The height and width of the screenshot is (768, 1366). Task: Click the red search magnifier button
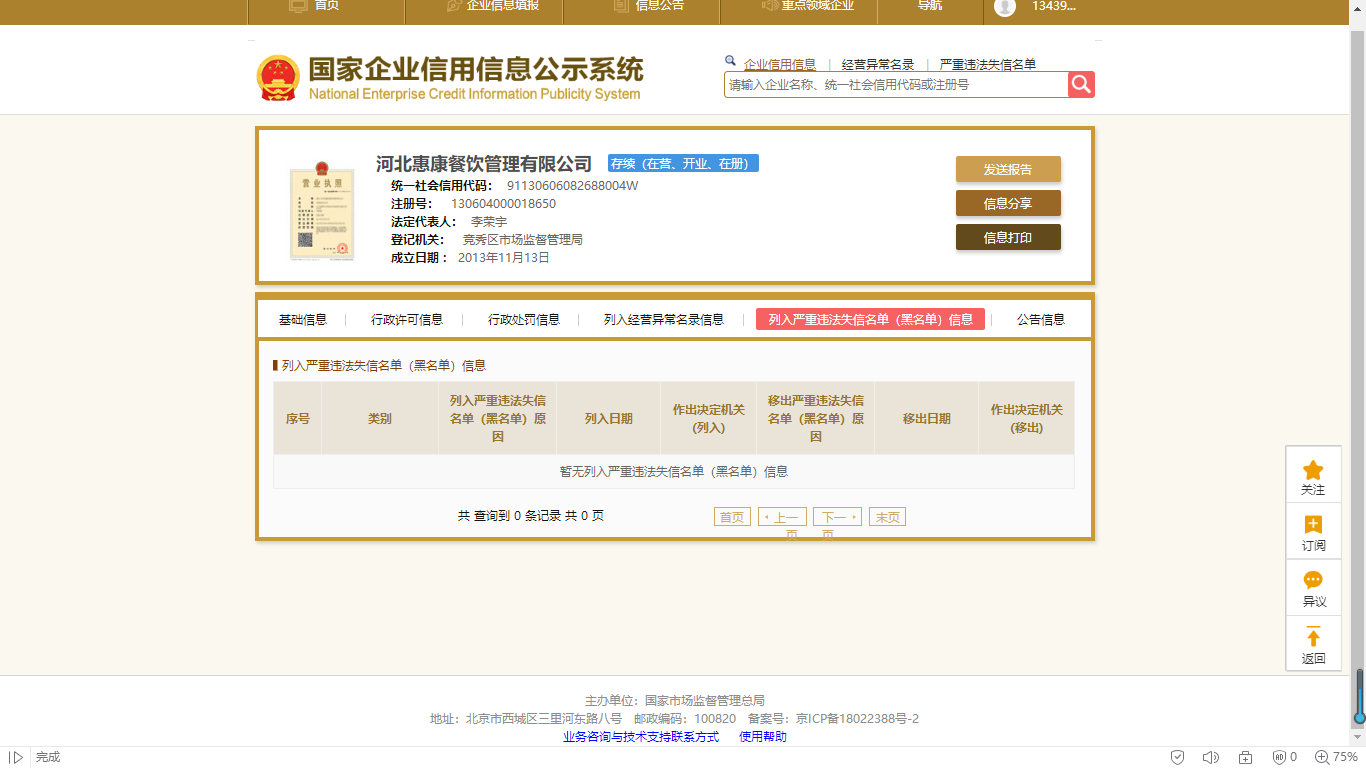pos(1081,85)
